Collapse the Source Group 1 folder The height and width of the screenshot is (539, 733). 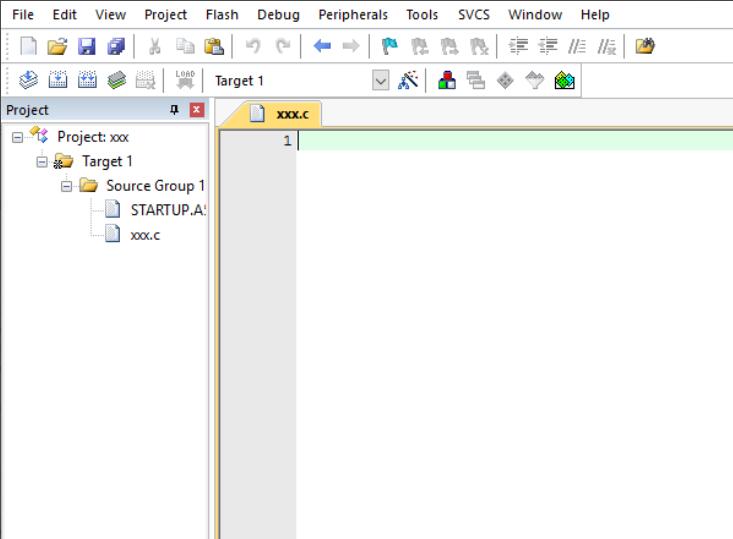(x=66, y=186)
